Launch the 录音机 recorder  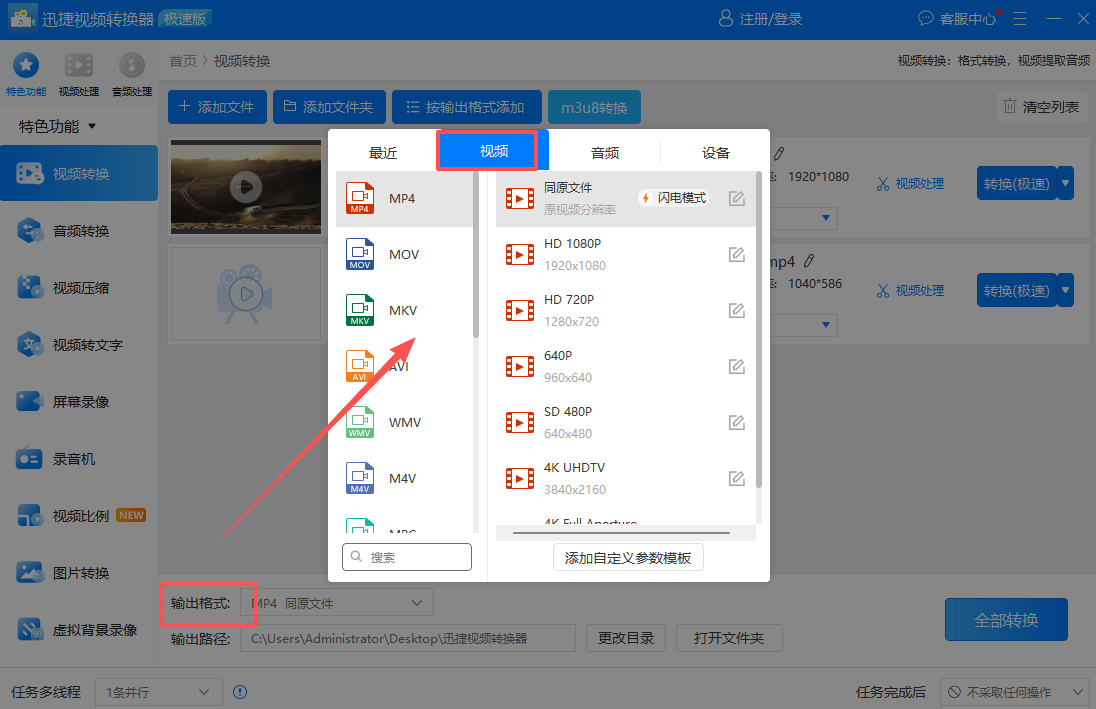pos(79,458)
